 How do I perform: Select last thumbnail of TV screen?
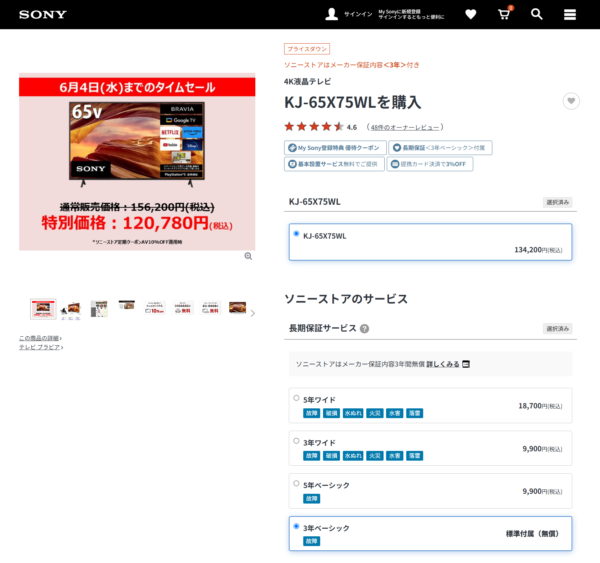(238, 307)
